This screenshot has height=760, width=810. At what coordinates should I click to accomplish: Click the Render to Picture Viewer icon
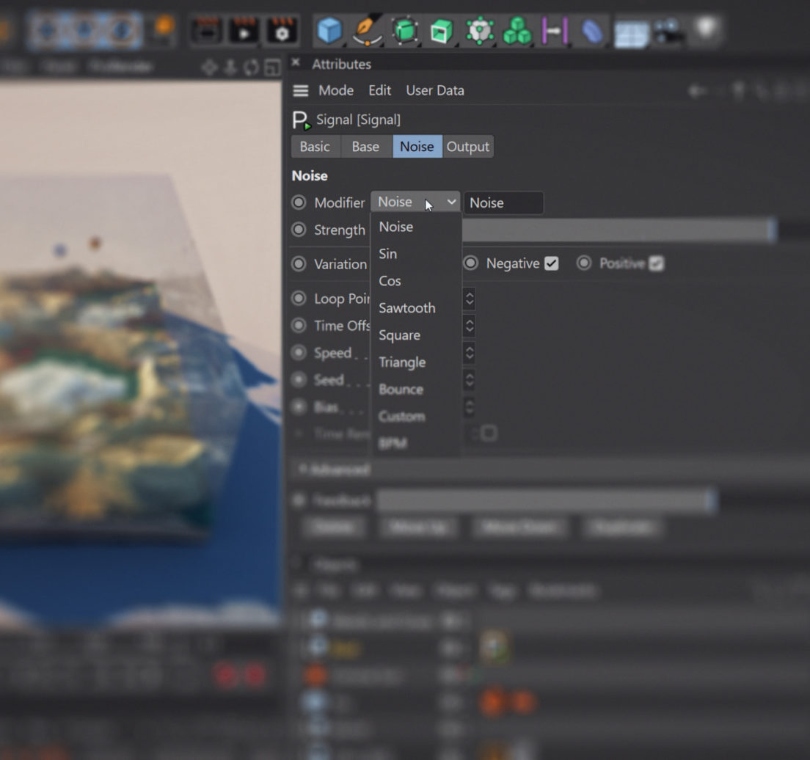coord(244,32)
